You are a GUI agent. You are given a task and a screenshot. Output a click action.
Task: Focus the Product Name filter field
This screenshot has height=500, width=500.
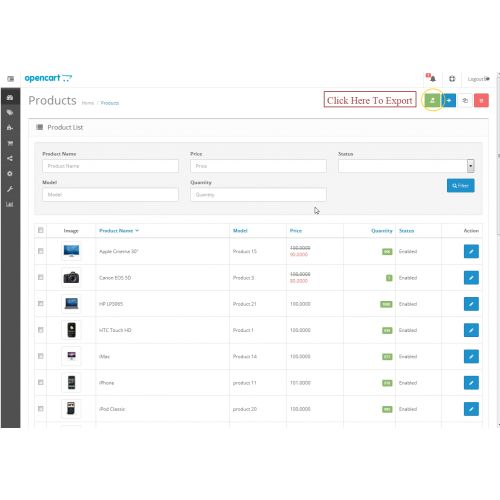pos(110,166)
